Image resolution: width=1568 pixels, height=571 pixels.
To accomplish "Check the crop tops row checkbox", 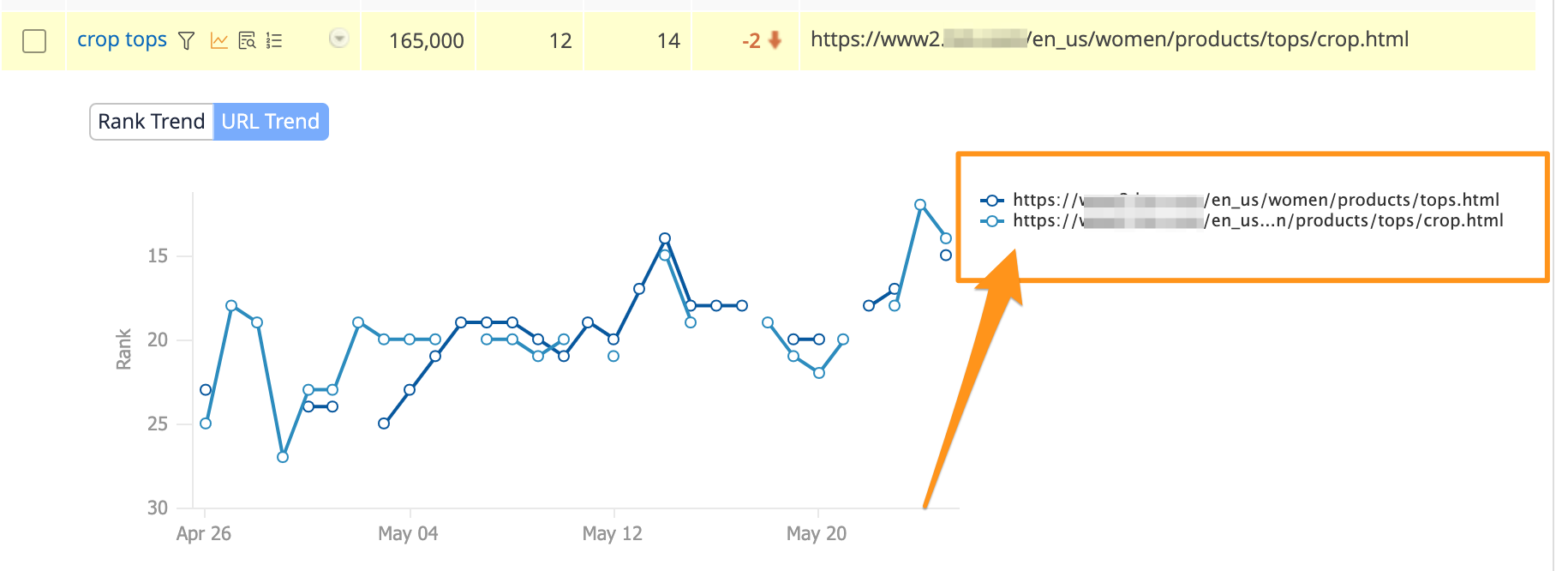I will coord(34,40).
